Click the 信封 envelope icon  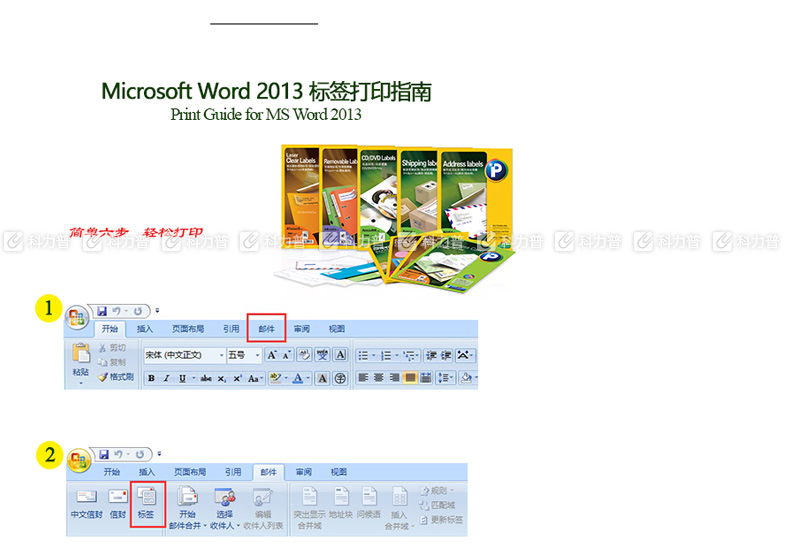118,496
